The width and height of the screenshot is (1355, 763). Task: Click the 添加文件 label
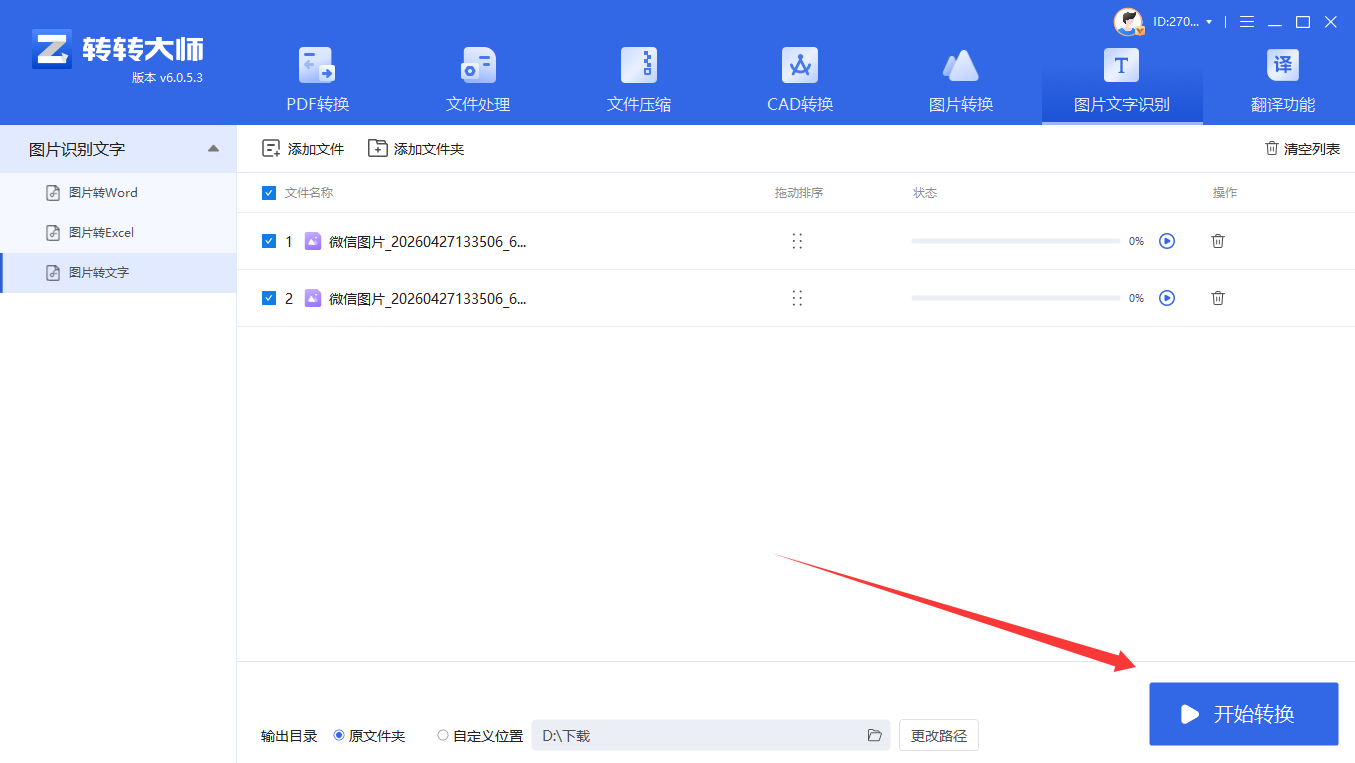coord(316,149)
